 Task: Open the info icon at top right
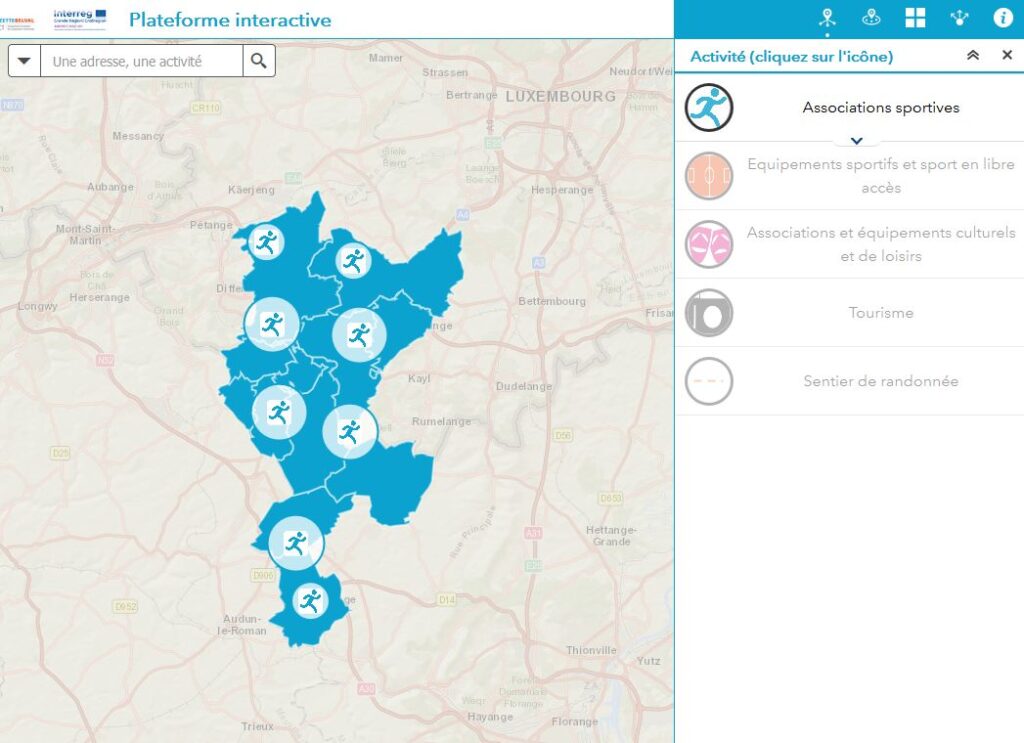[1005, 17]
